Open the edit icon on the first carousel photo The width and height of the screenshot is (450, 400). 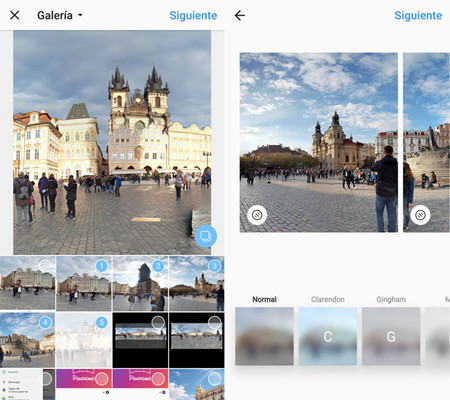[257, 215]
